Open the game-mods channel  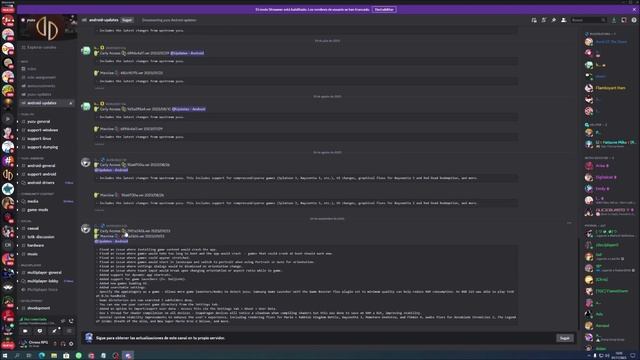tap(38, 210)
